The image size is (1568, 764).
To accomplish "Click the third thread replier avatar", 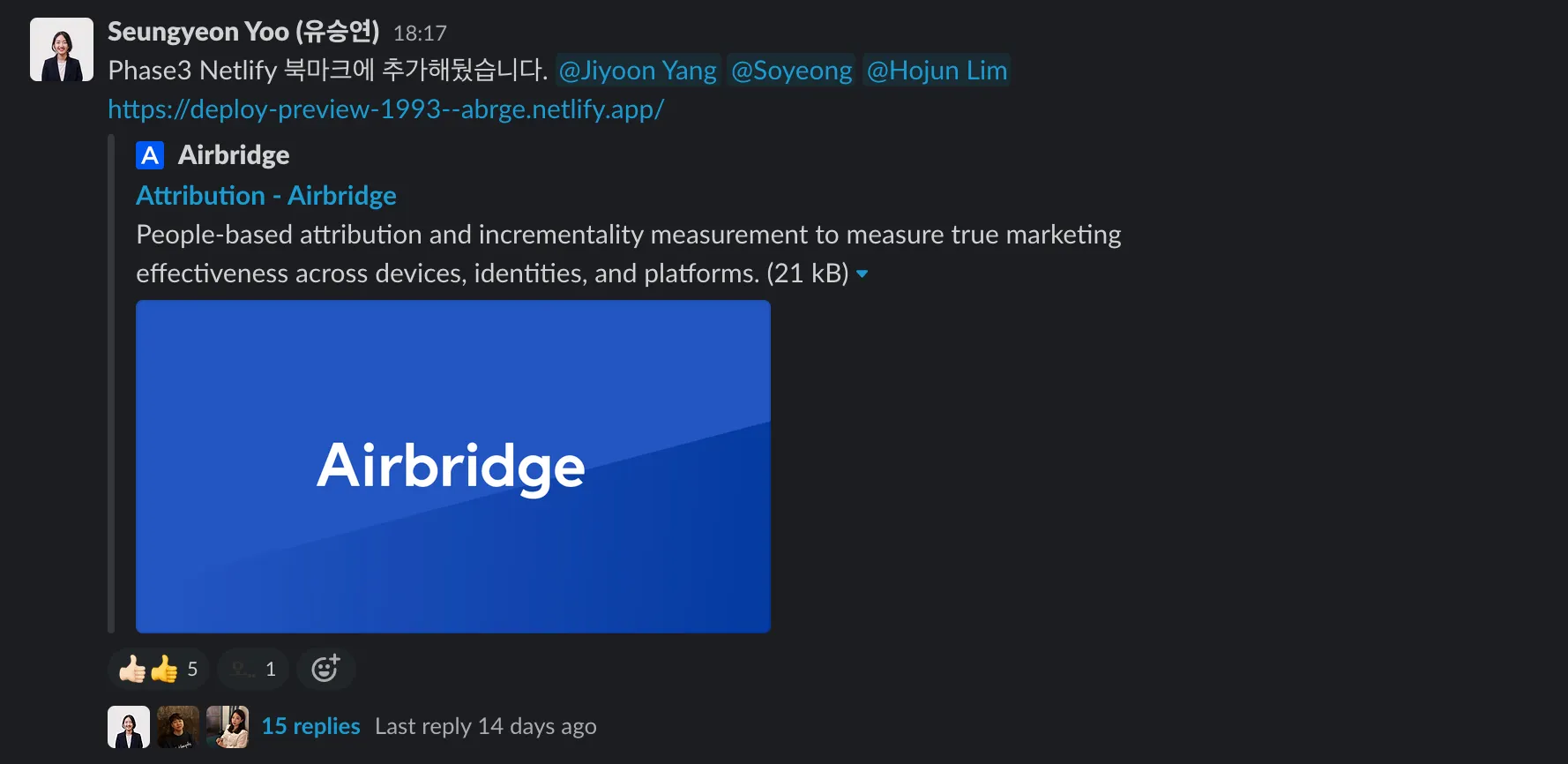I will pos(228,727).
